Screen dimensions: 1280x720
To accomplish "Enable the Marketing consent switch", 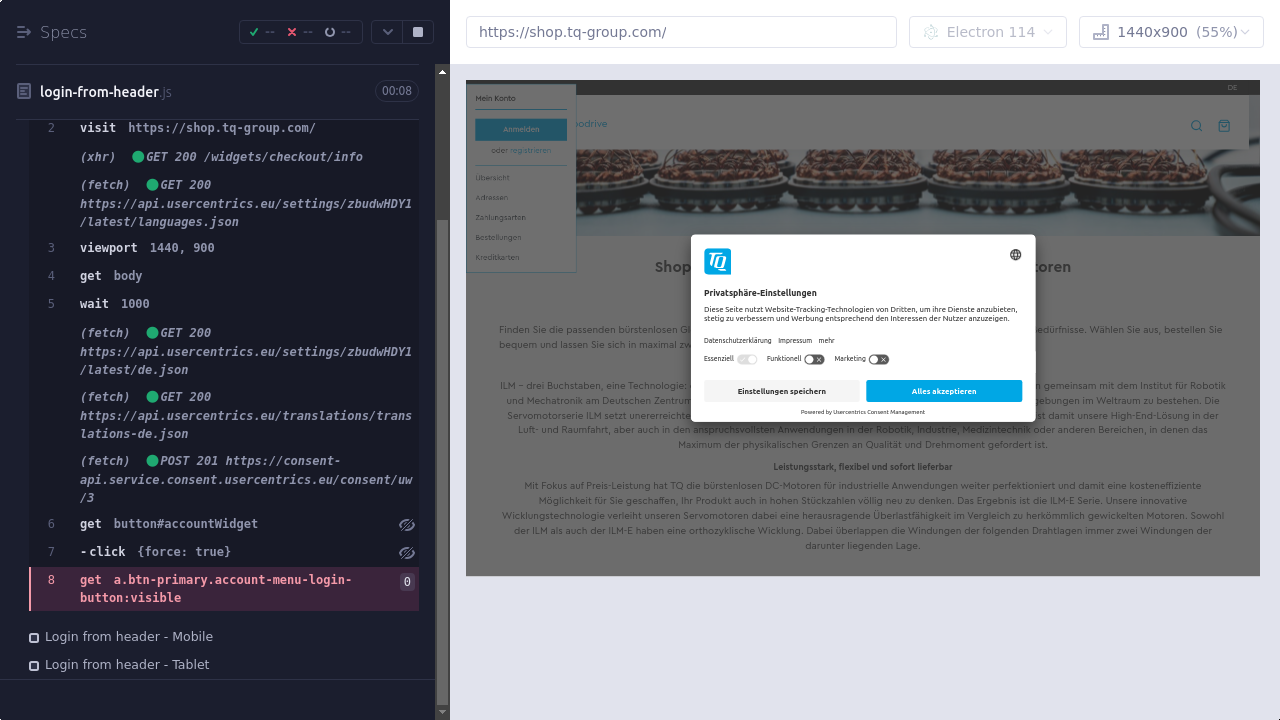I will coord(878,359).
